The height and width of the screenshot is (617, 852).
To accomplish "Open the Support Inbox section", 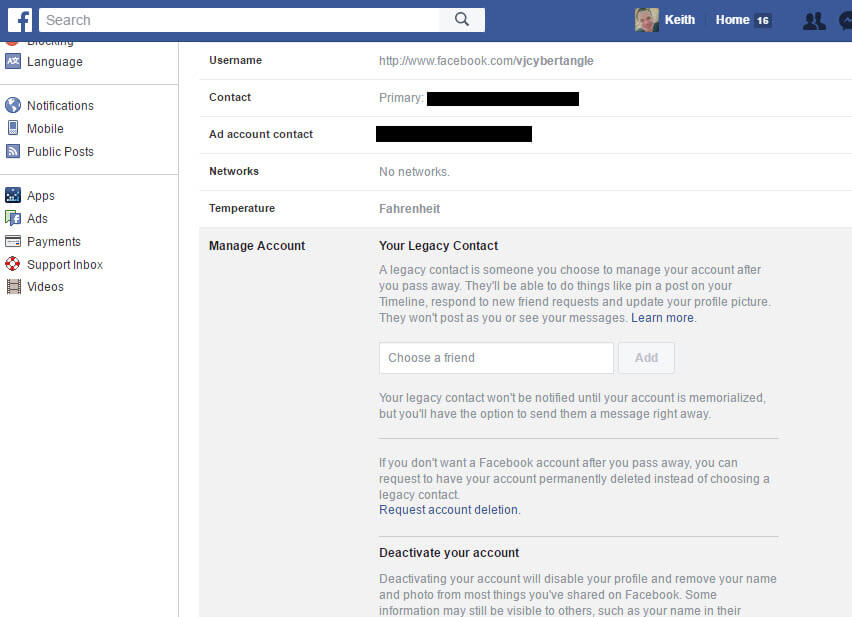I will (x=54, y=265).
